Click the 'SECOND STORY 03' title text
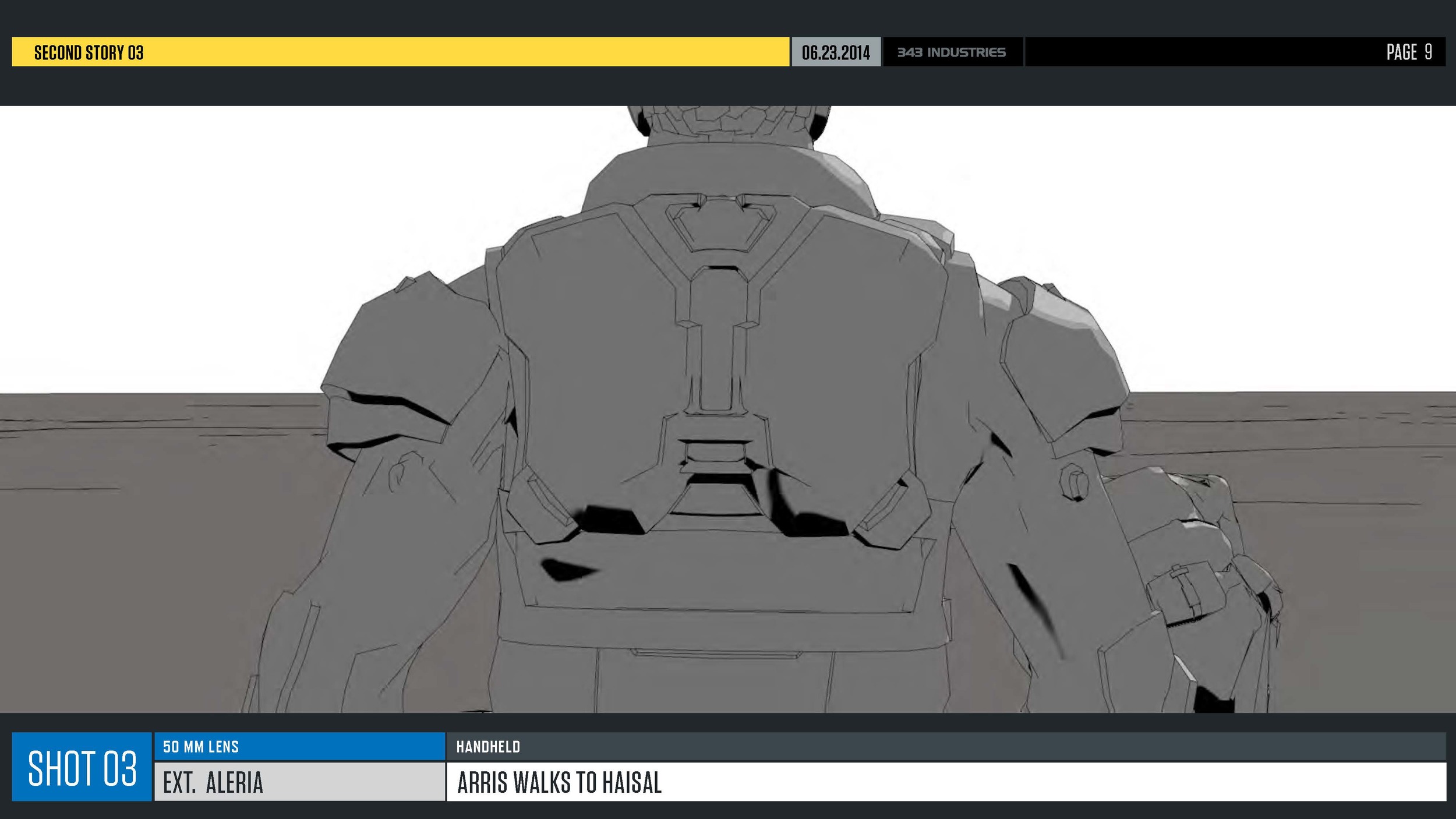This screenshot has height=819, width=1456. click(x=89, y=52)
